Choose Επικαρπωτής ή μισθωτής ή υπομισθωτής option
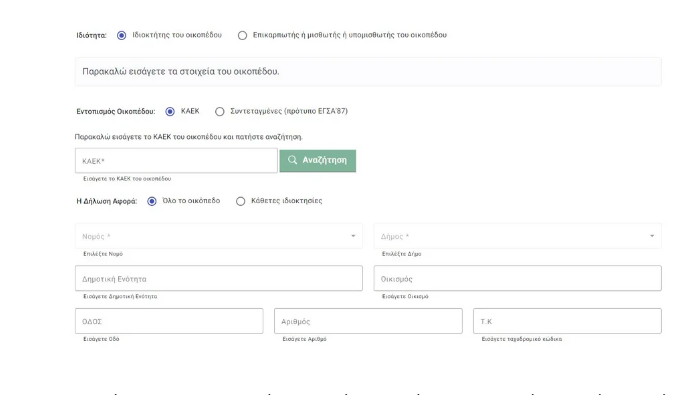 242,35
